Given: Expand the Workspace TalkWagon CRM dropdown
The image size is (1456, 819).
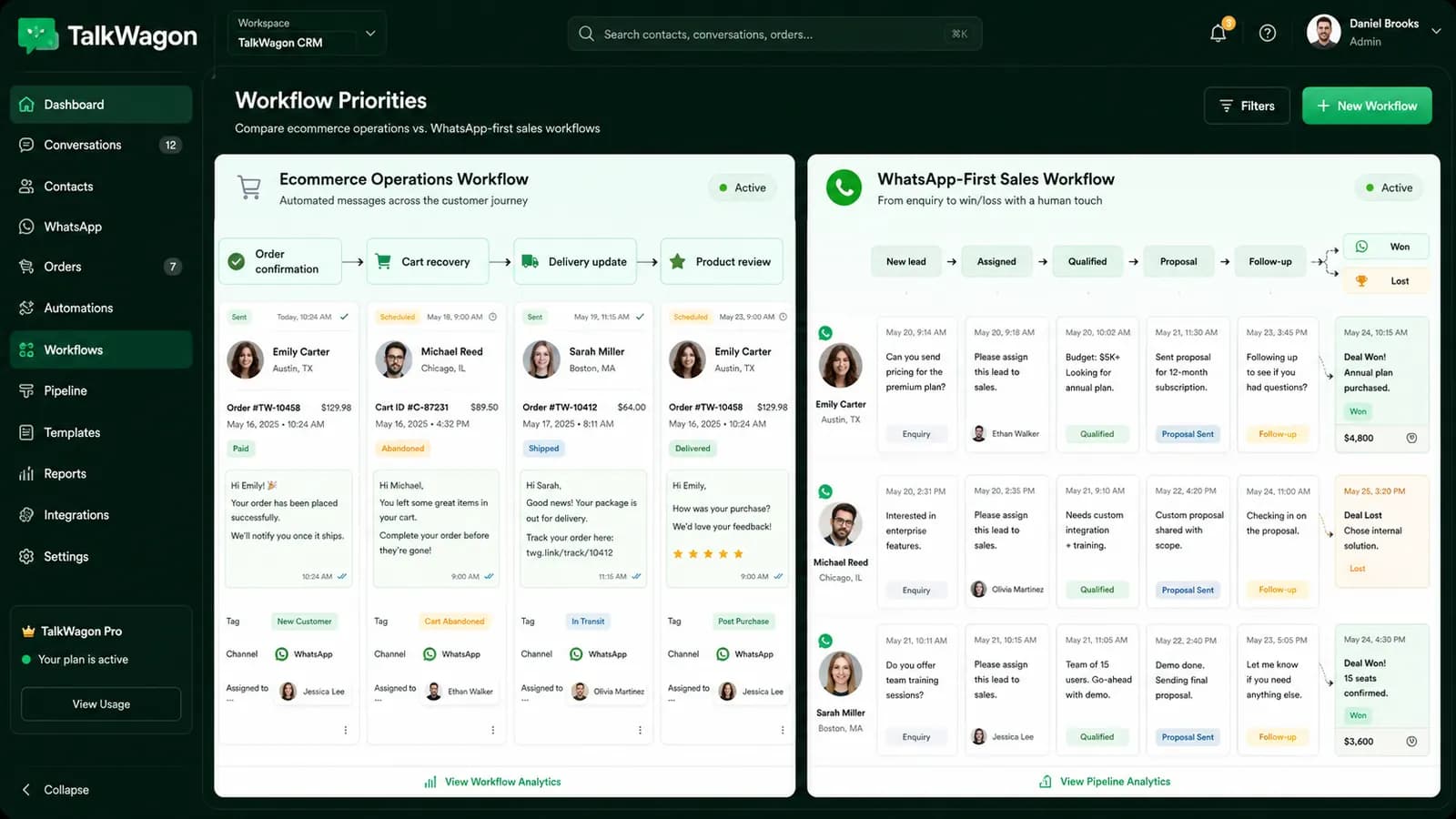Looking at the screenshot, I should click(307, 33).
